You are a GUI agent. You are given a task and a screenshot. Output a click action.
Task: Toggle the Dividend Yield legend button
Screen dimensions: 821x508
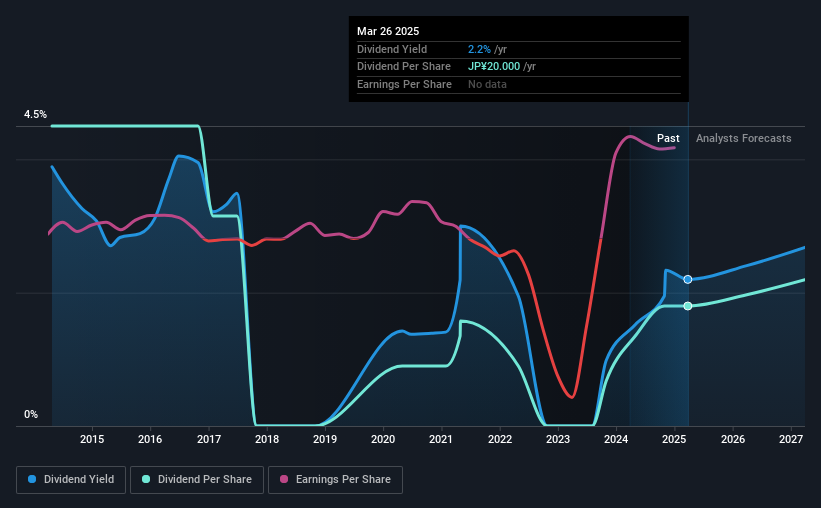point(71,480)
